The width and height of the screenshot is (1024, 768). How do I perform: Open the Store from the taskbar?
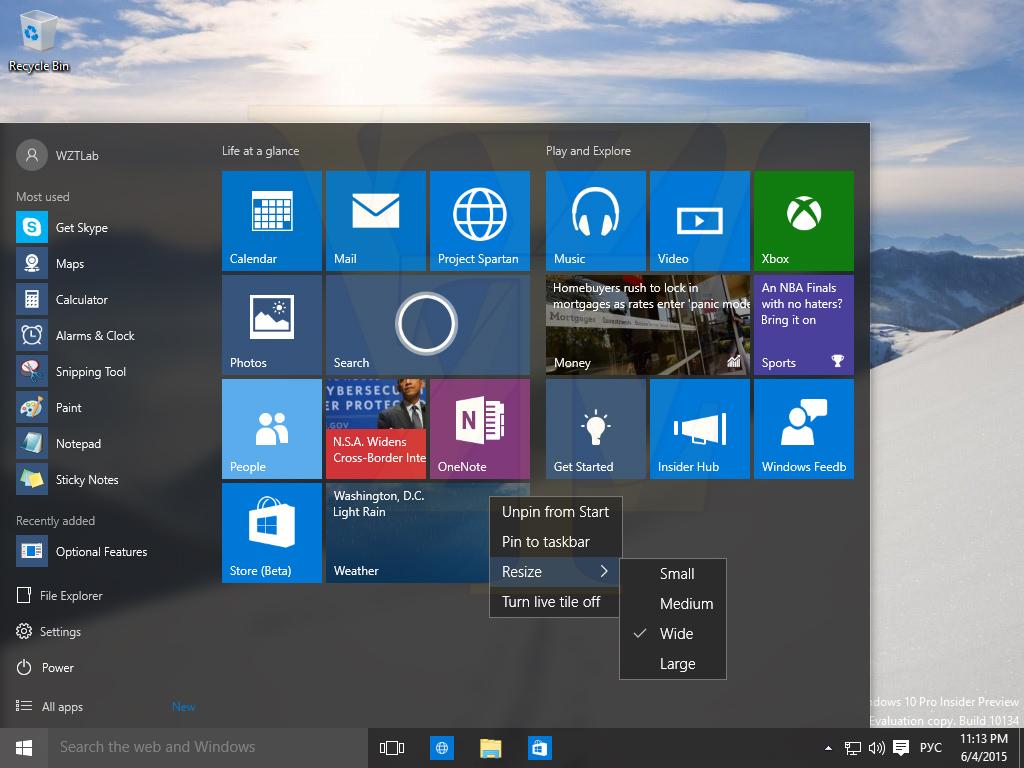coord(540,748)
